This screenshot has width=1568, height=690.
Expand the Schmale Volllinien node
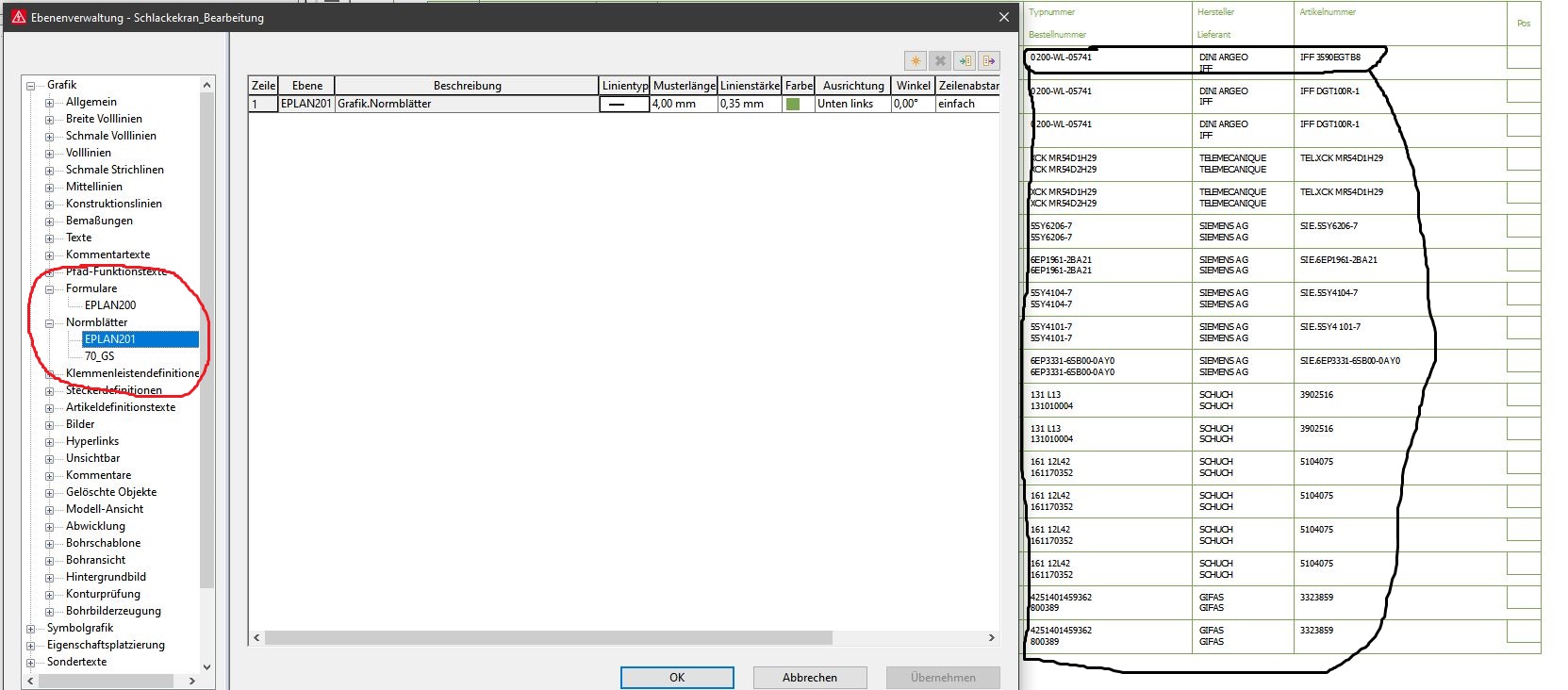(x=49, y=137)
